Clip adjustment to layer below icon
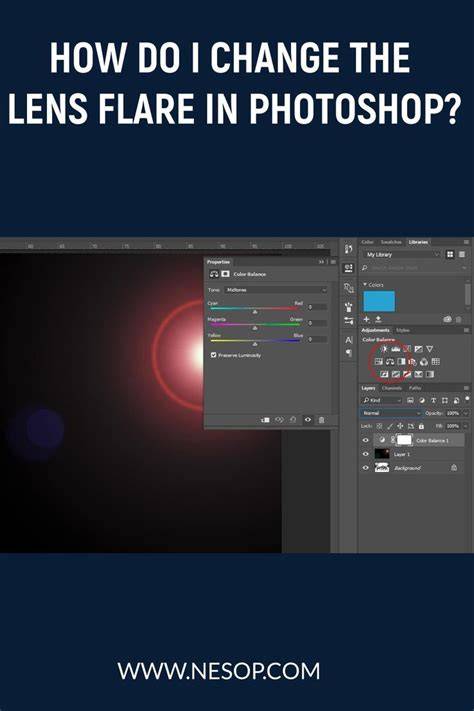This screenshot has height=711, width=474. [x=265, y=420]
